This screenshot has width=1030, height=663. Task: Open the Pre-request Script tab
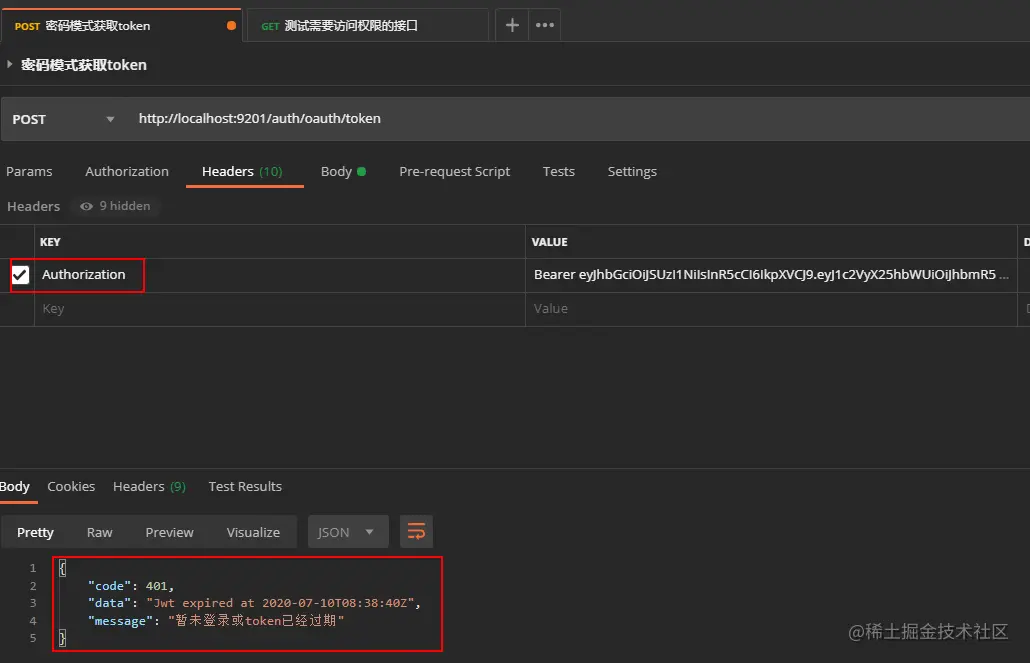455,171
